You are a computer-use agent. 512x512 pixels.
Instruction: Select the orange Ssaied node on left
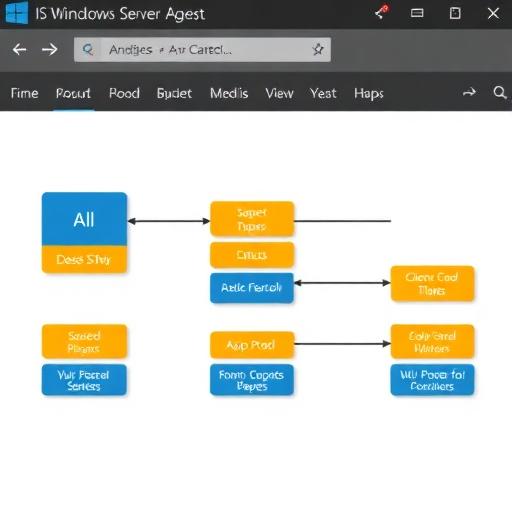tap(84, 341)
